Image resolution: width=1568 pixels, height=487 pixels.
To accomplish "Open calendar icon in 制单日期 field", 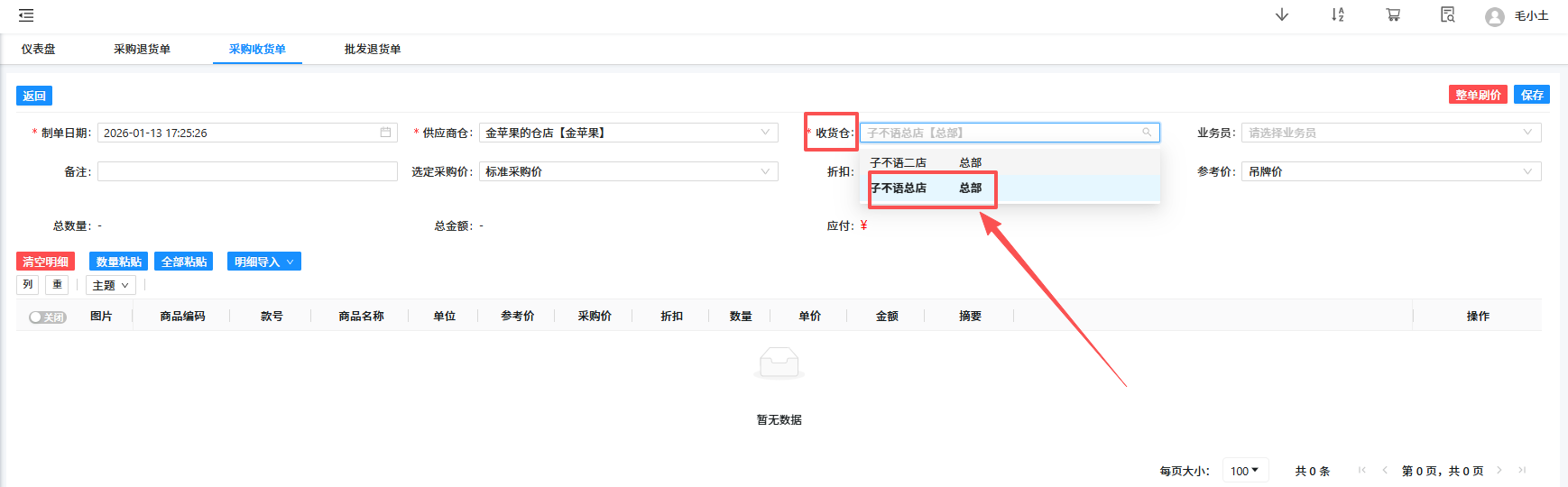I will tap(385, 133).
